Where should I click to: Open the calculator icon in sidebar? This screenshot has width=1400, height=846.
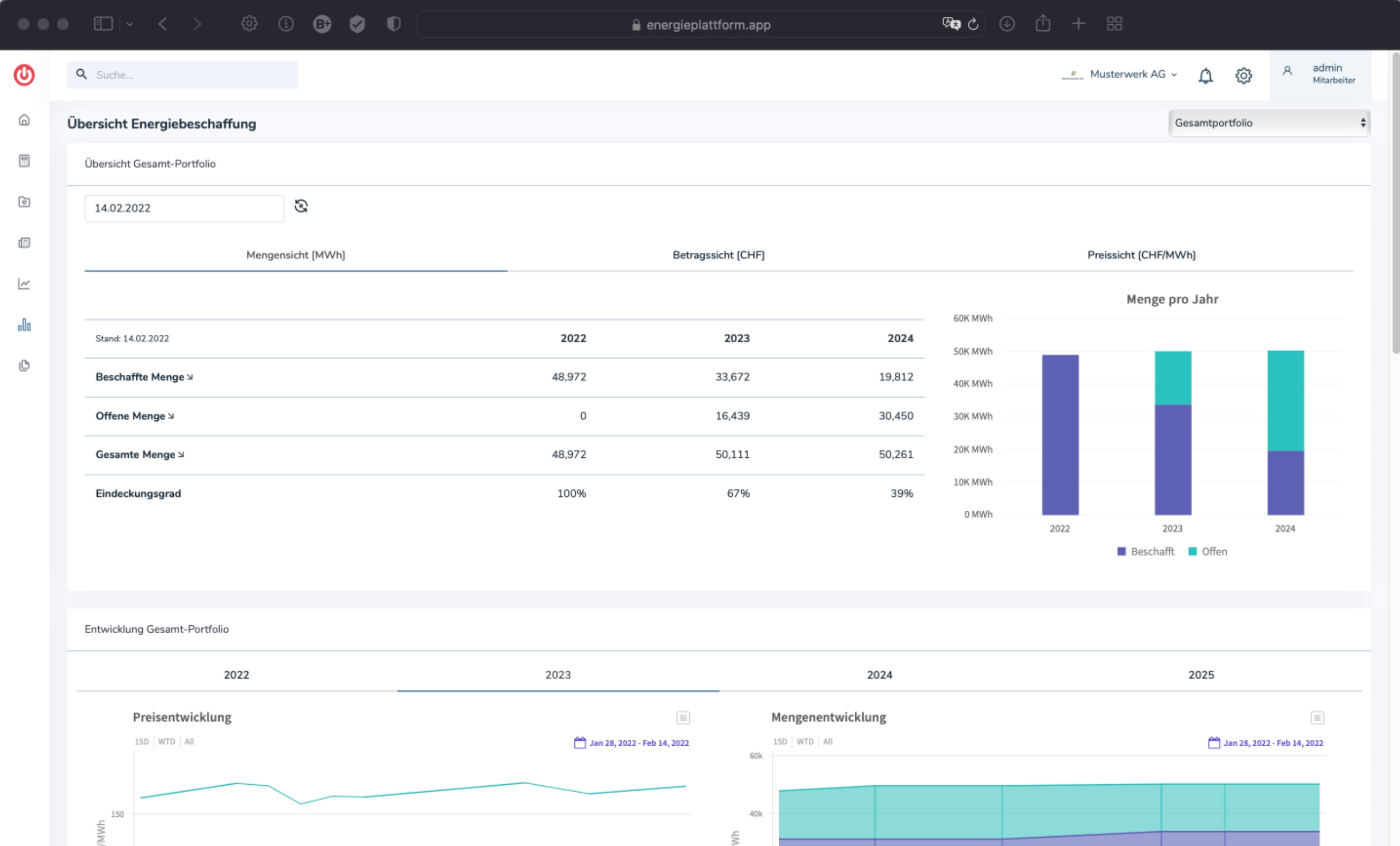tap(24, 161)
